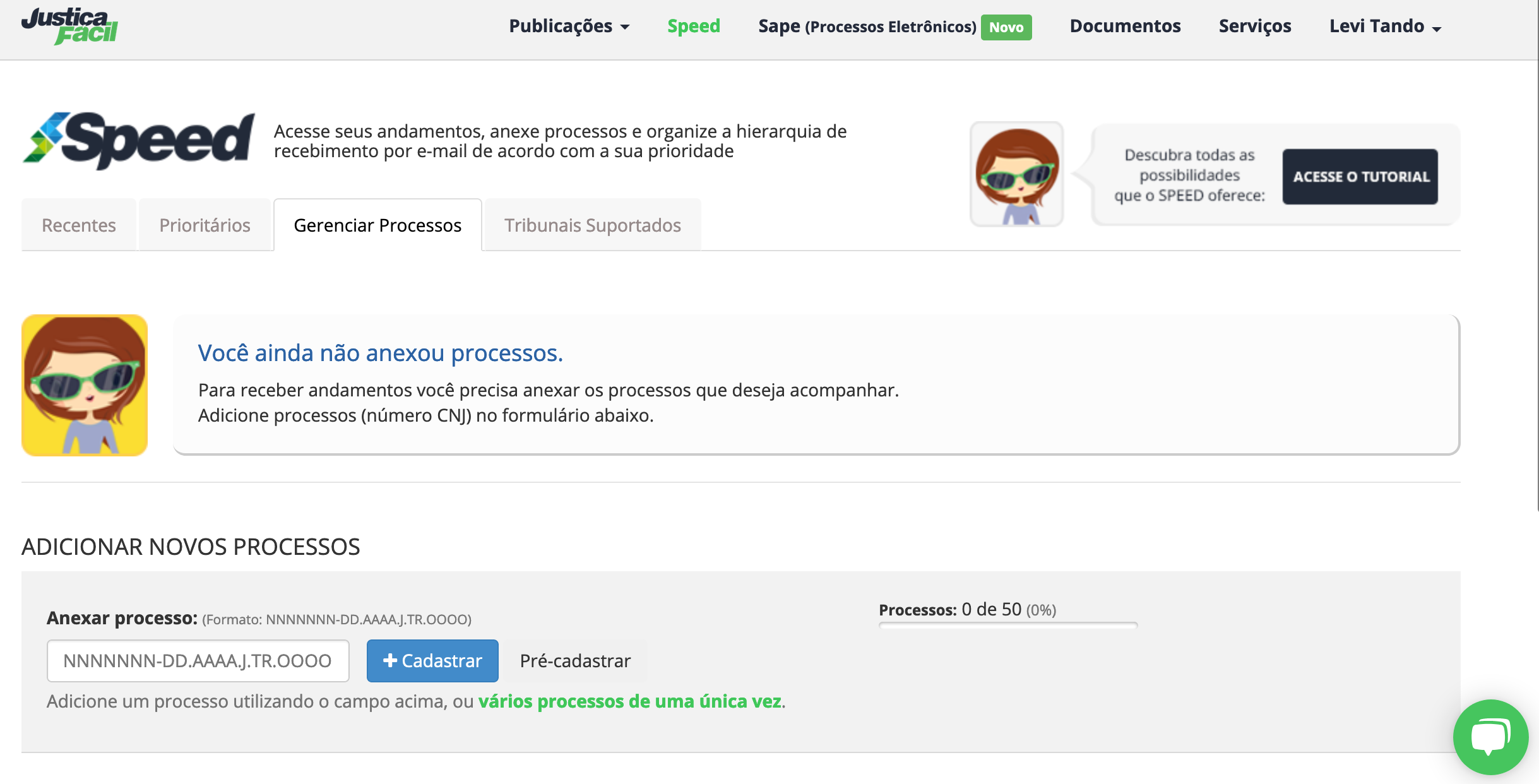Image resolution: width=1539 pixels, height=784 pixels.
Task: Focus the Anexar processo number field
Action: [x=198, y=661]
